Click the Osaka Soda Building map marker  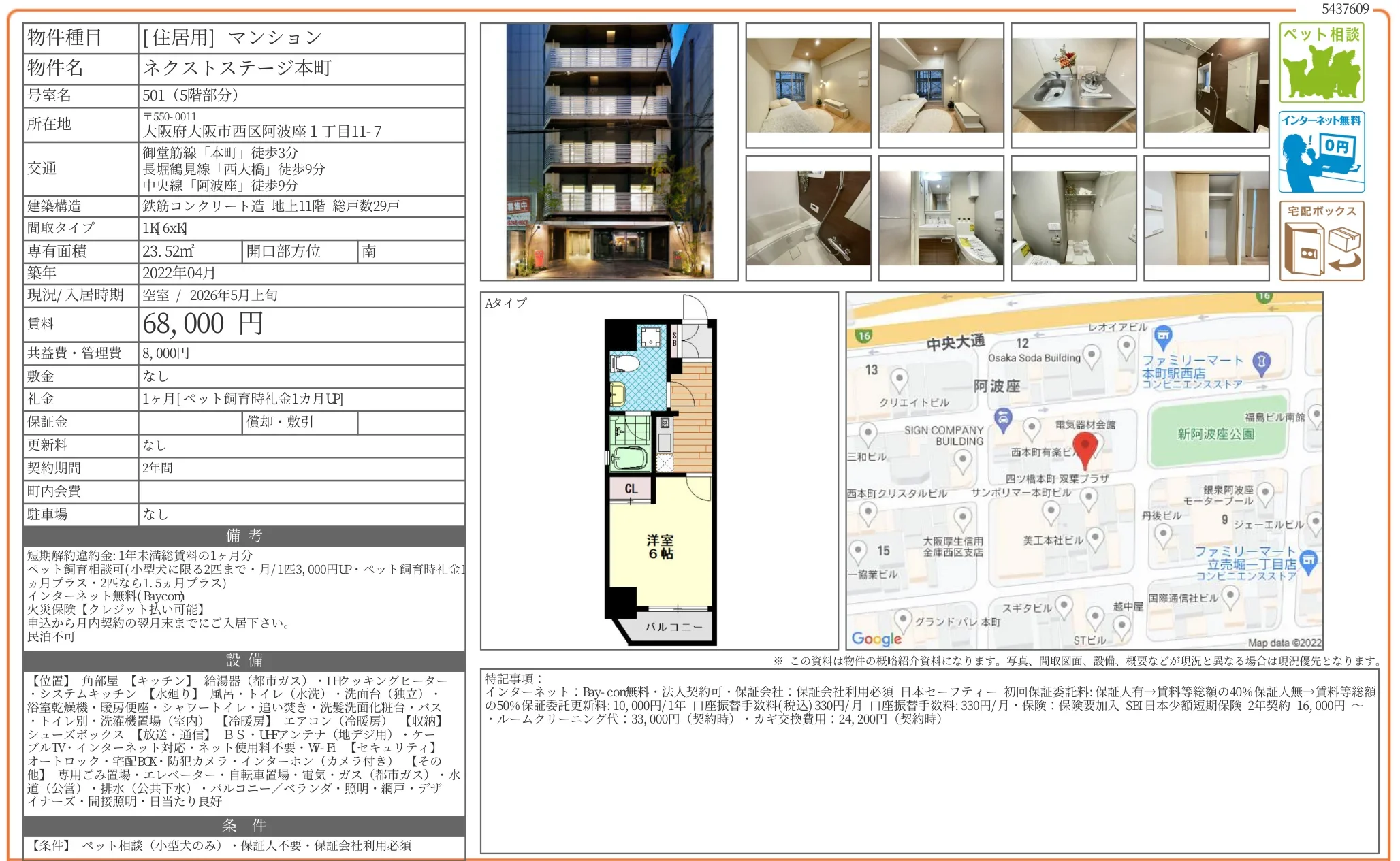coord(1092,355)
